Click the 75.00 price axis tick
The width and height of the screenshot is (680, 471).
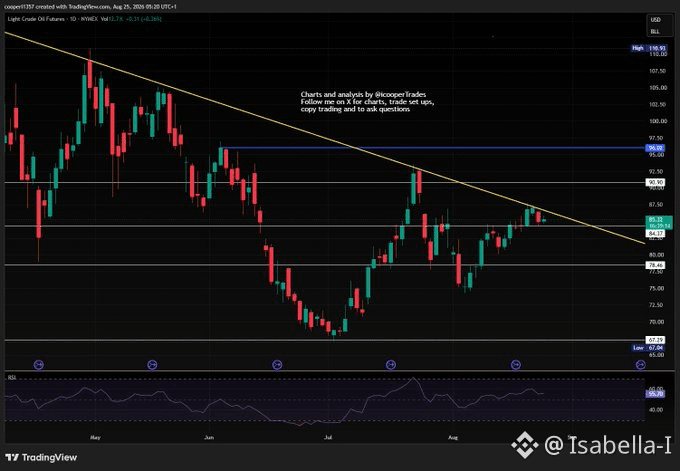tap(658, 288)
